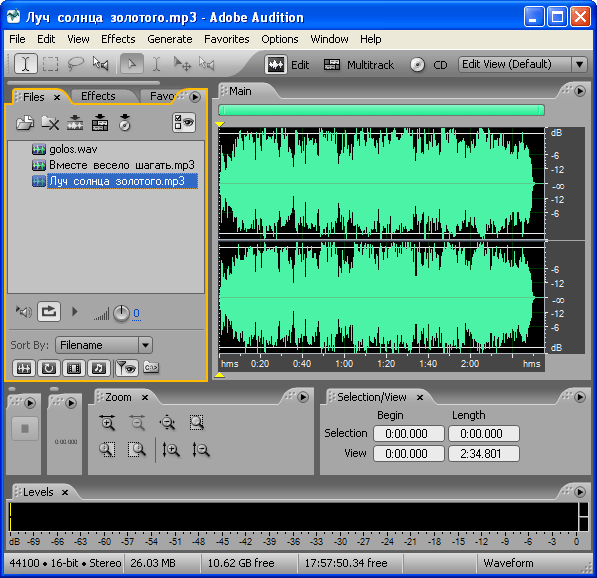Open Files panel options menu arrow
This screenshot has height=578, width=597.
coord(195,97)
